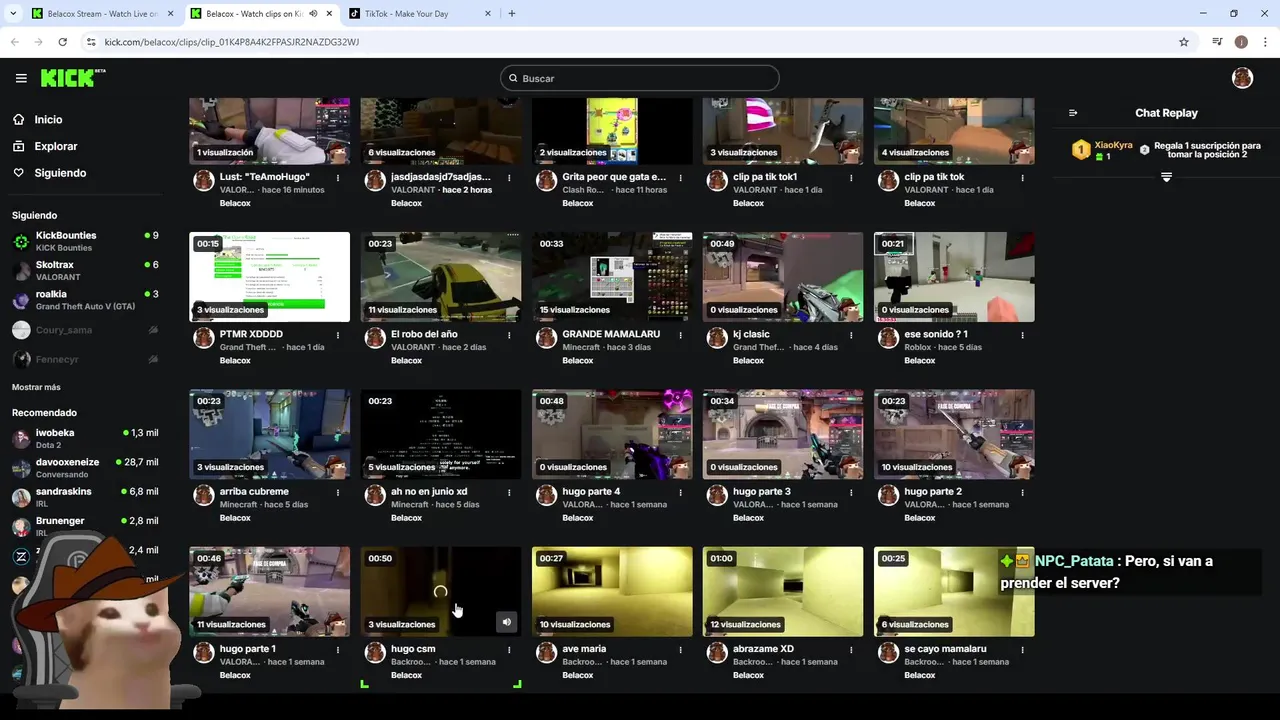Open Coury_sama offline channel

tap(85, 330)
